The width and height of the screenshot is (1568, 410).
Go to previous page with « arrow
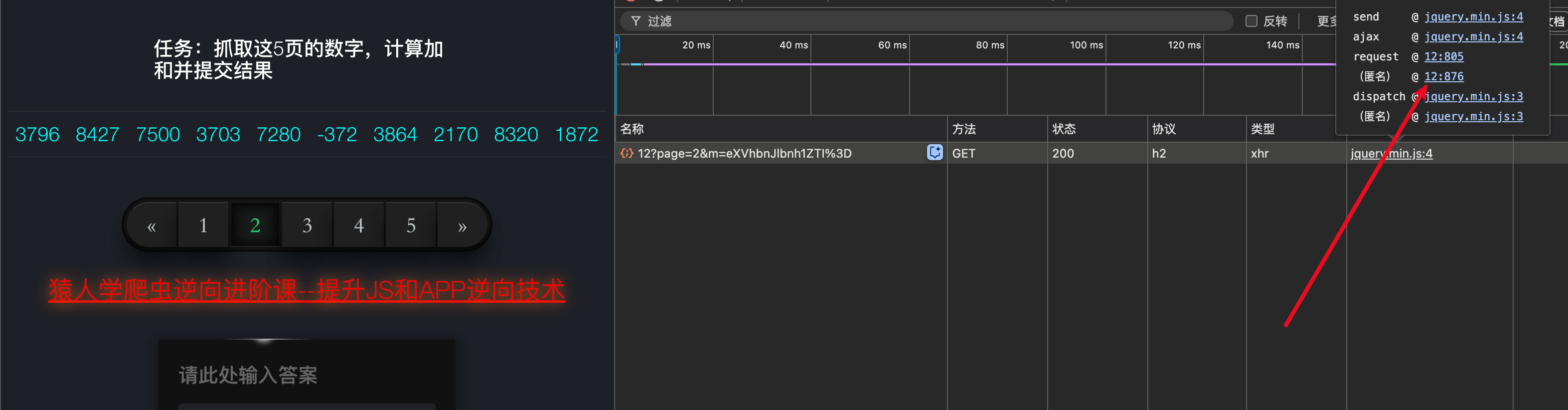[x=152, y=226]
